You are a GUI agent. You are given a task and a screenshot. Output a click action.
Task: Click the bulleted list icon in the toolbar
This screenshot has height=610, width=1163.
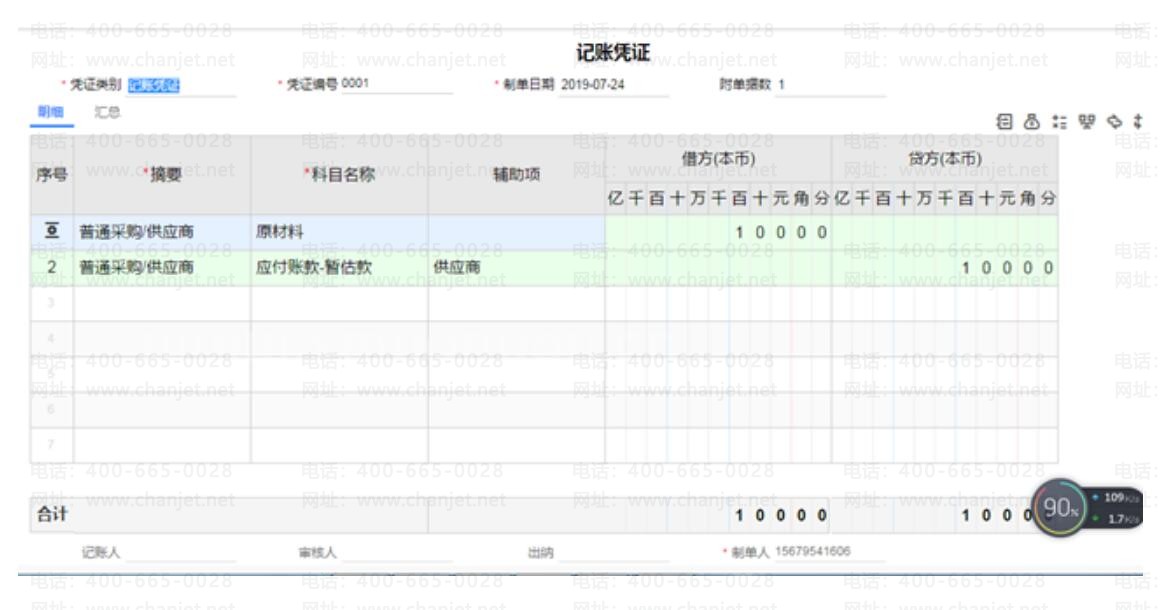coord(1059,122)
